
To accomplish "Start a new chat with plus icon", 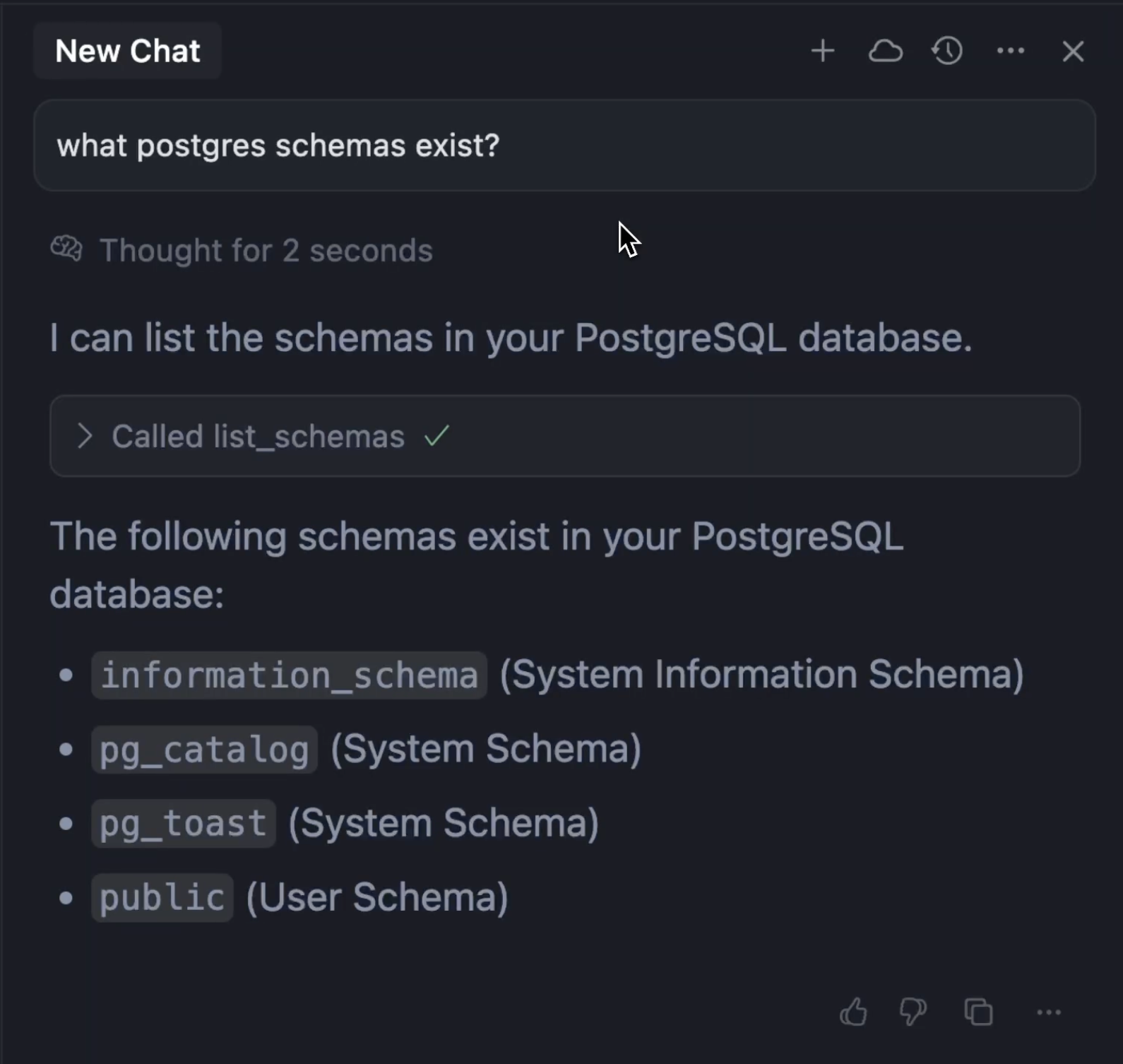I will tap(823, 51).
